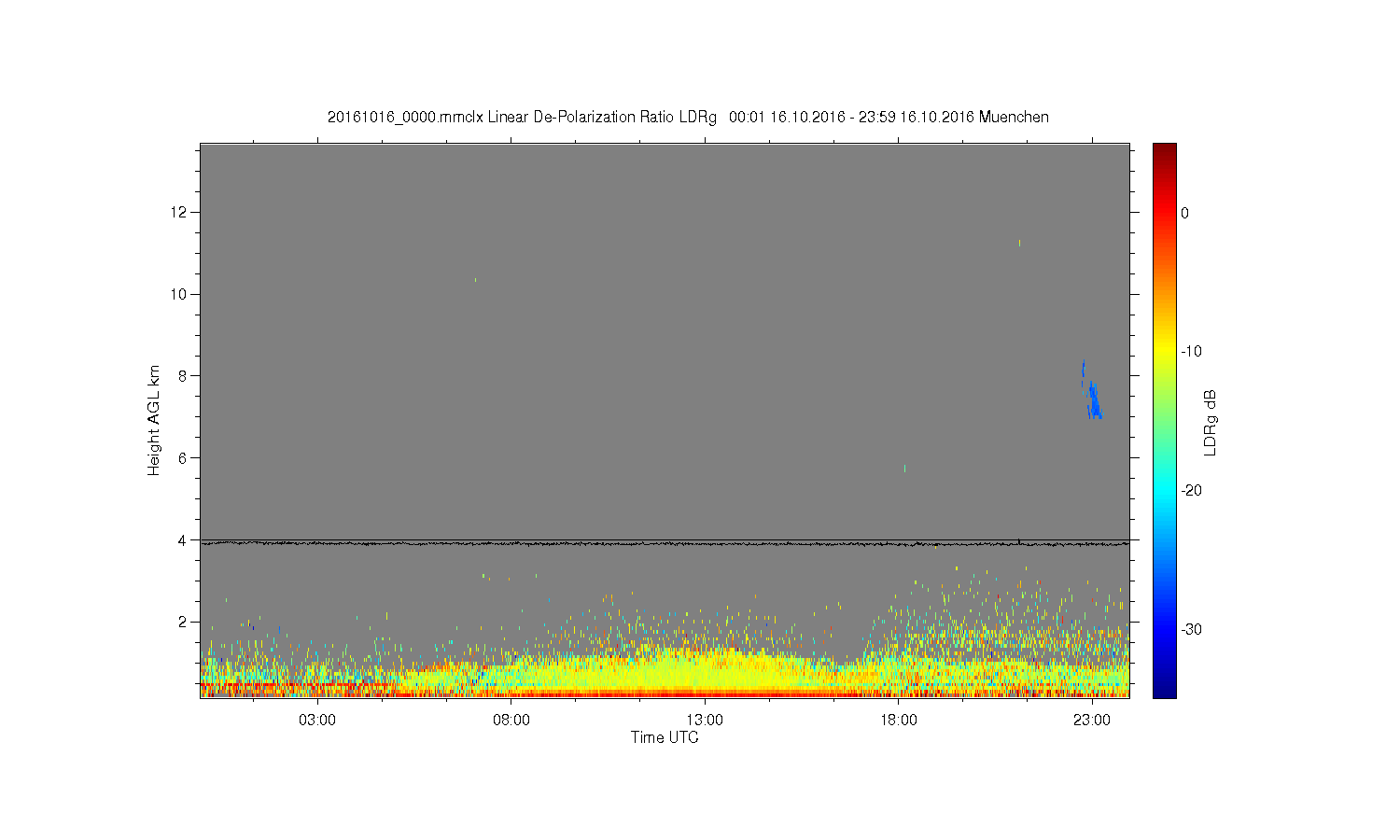Click the yellow low-level echo layer around 13:00
Viewport: 1400px width, 840px height.
point(705,669)
